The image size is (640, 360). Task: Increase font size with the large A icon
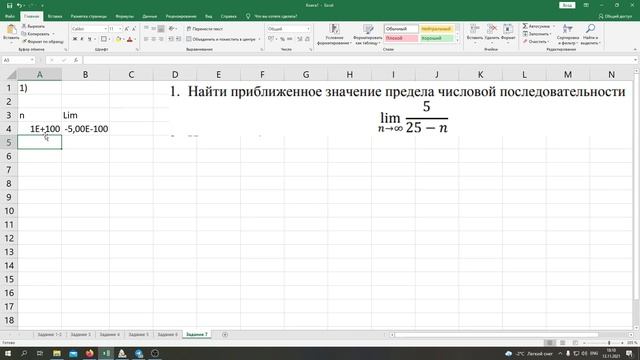point(127,29)
